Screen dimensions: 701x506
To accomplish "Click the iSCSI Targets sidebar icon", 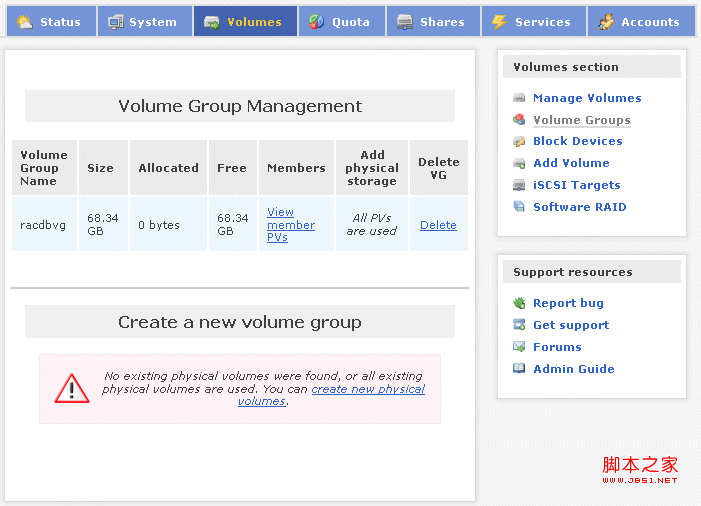I will (519, 185).
